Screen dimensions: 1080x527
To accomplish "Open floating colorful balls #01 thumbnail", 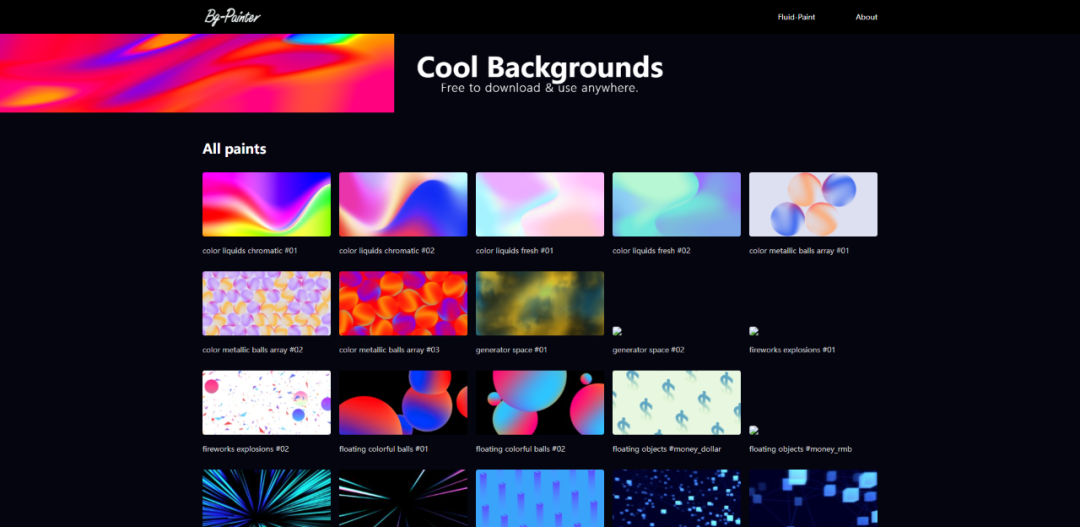I will coord(403,402).
